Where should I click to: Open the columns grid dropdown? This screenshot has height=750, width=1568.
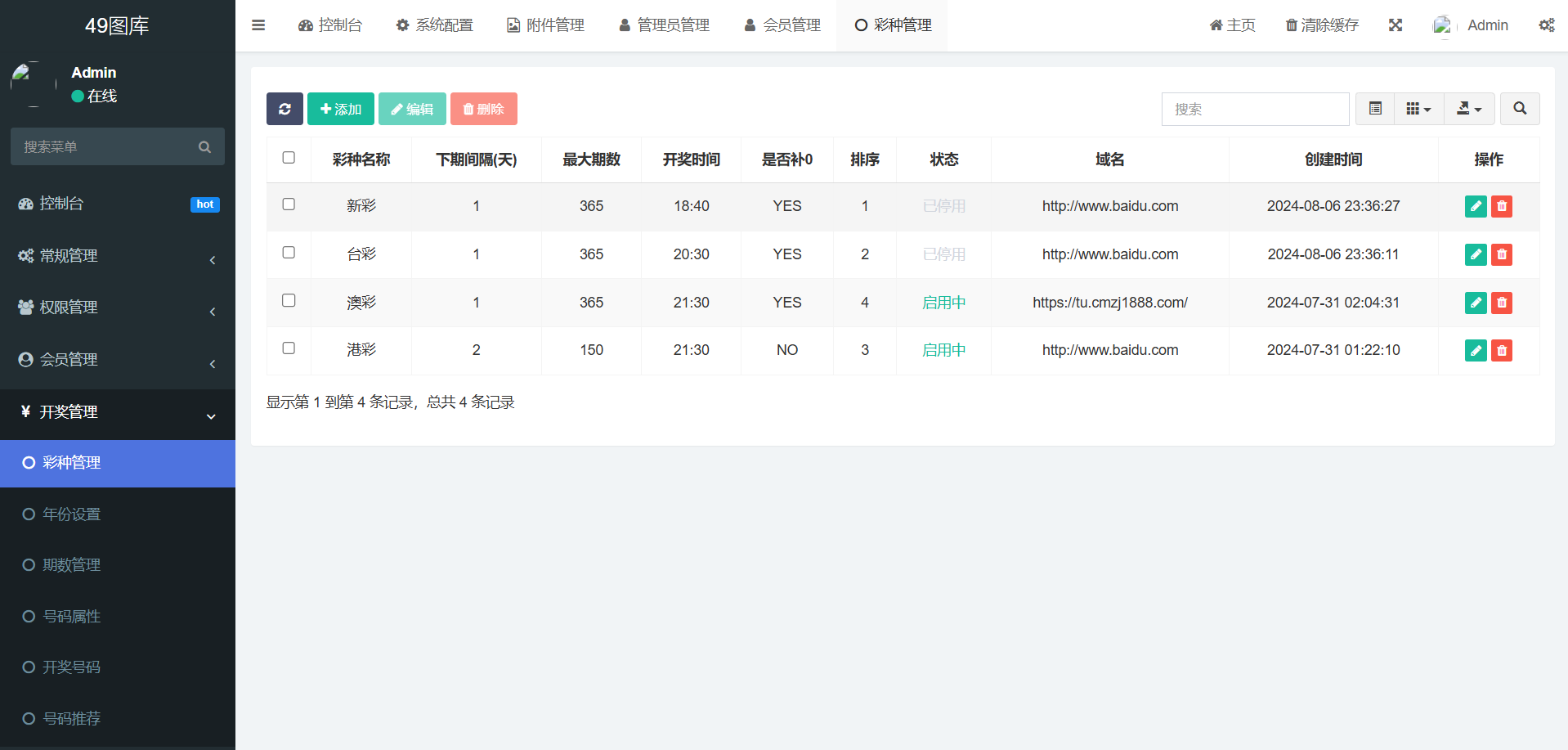pyautogui.click(x=1418, y=109)
